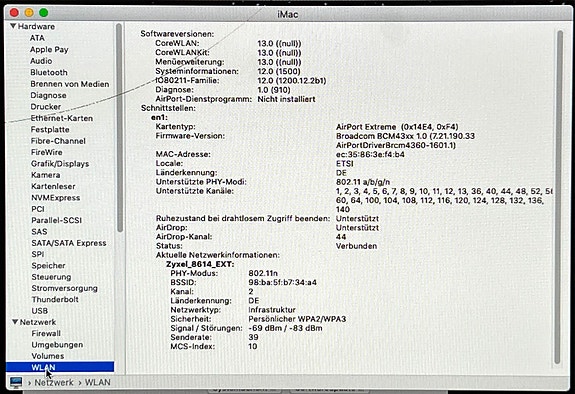The width and height of the screenshot is (575, 394).
Task: Select NVMExpress in the sidebar
Action: tap(55, 198)
